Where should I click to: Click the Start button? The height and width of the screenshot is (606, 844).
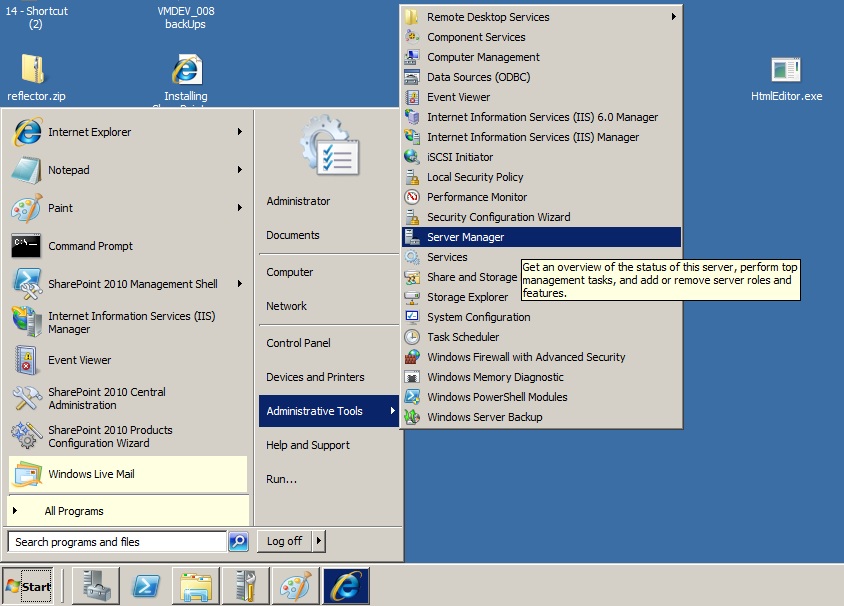(28, 586)
